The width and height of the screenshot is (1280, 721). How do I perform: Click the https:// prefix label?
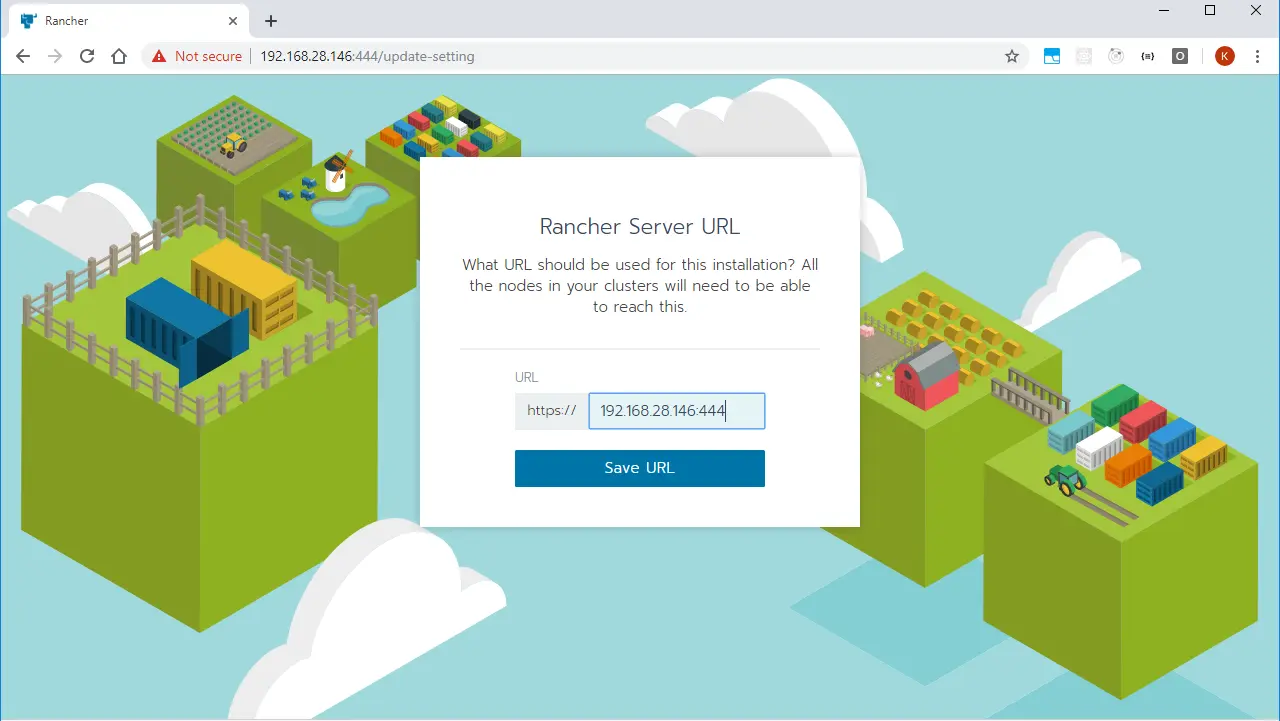552,411
